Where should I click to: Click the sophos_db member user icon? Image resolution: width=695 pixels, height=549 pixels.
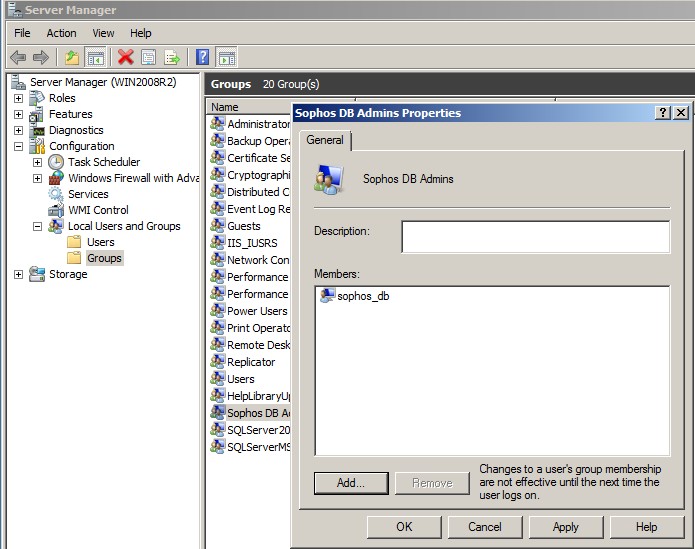tap(327, 296)
